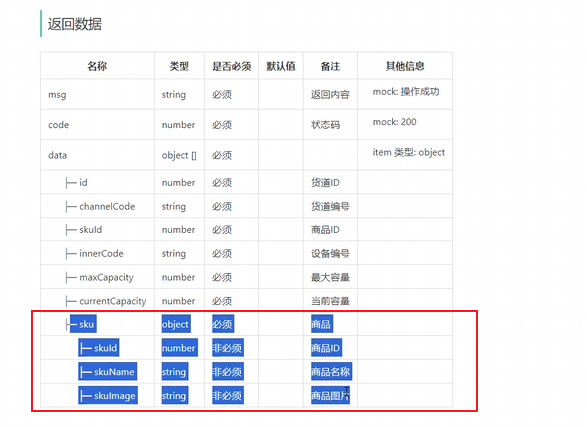
Task: Click the highlighted 商品ID remark cell
Action: (326, 348)
